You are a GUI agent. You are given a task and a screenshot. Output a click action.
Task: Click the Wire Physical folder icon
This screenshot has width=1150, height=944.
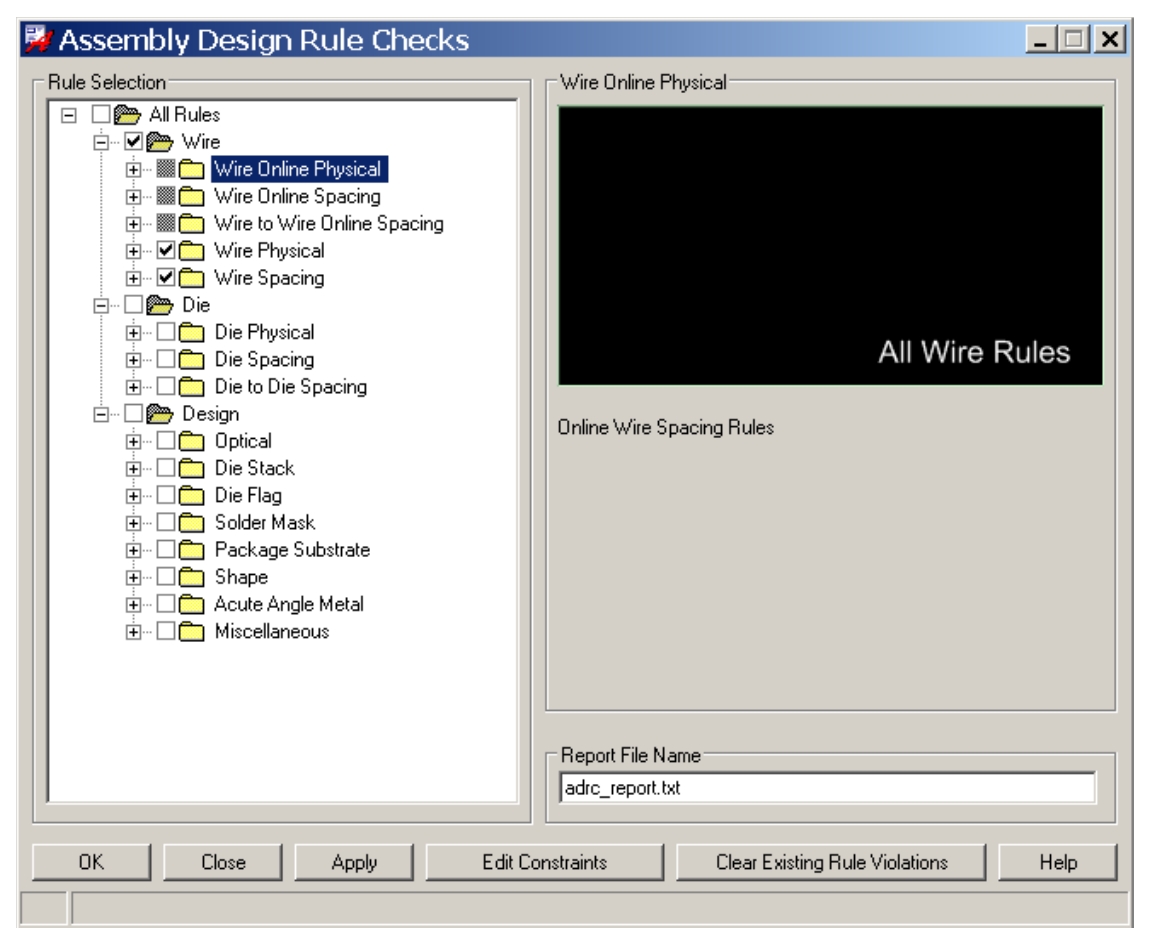point(194,251)
